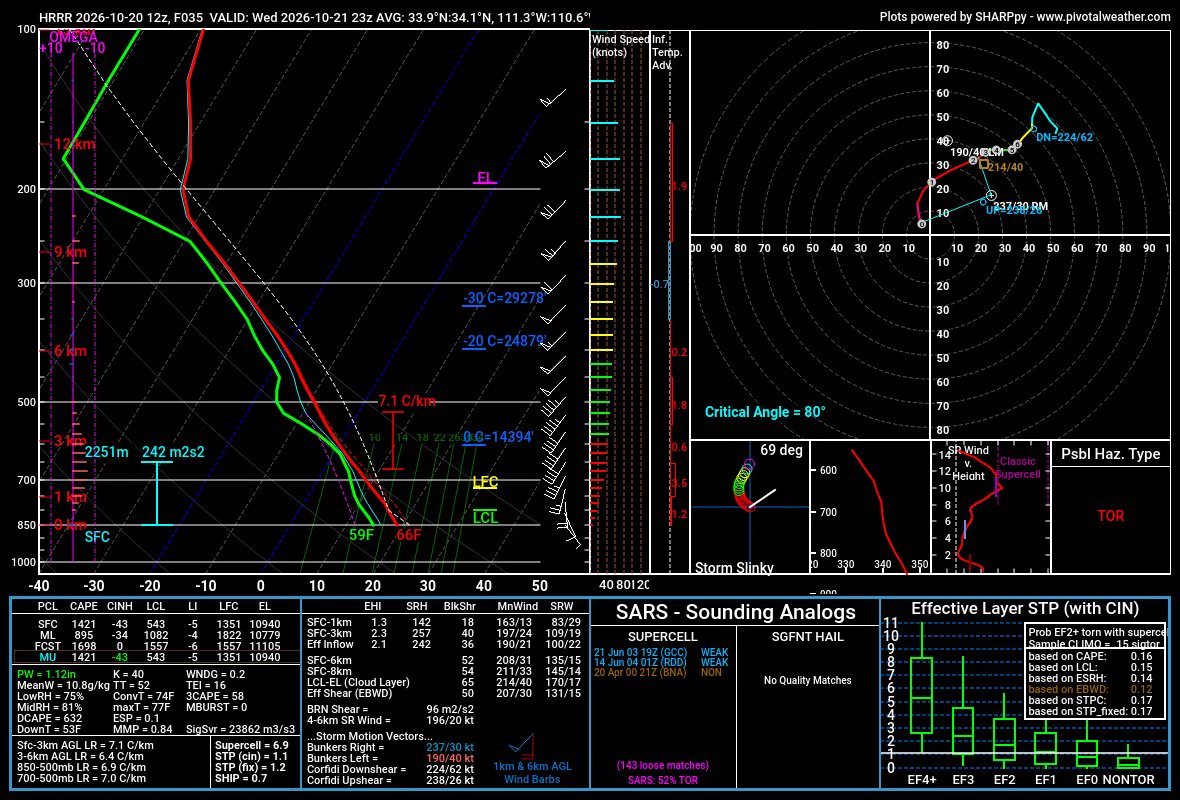Screen dimensions: 1180x800
Task: Click the 9 km height marker
Action: click(x=69, y=252)
